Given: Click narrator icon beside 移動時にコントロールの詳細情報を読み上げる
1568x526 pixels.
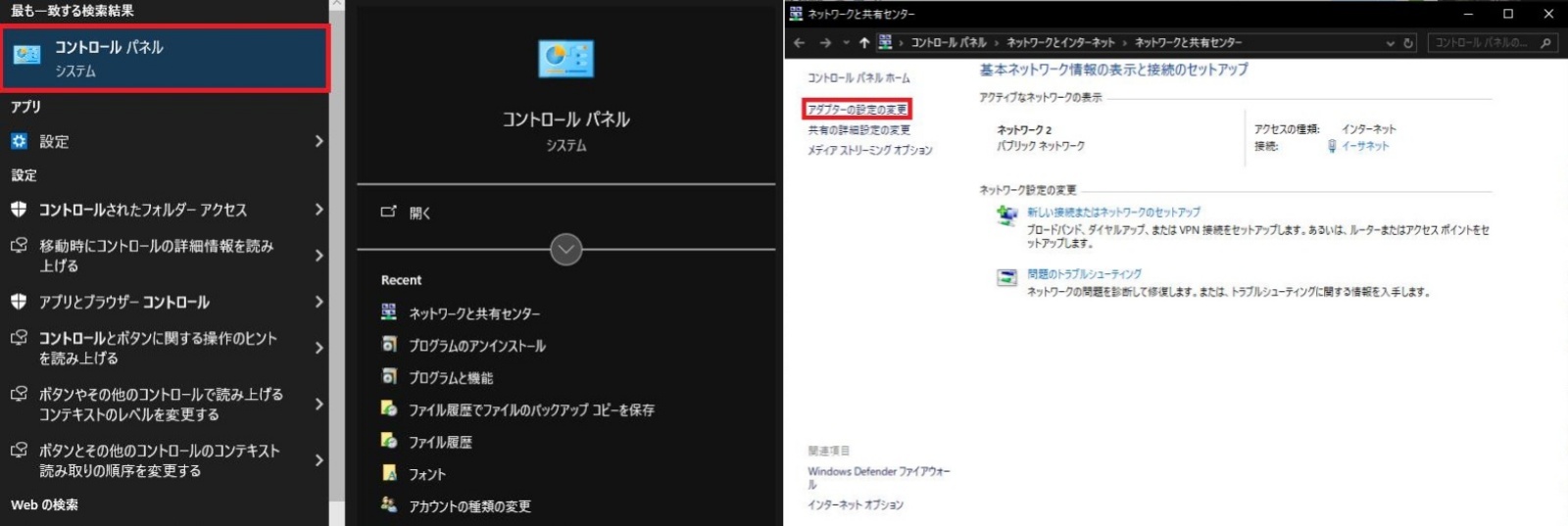Looking at the screenshot, I should click(x=19, y=246).
